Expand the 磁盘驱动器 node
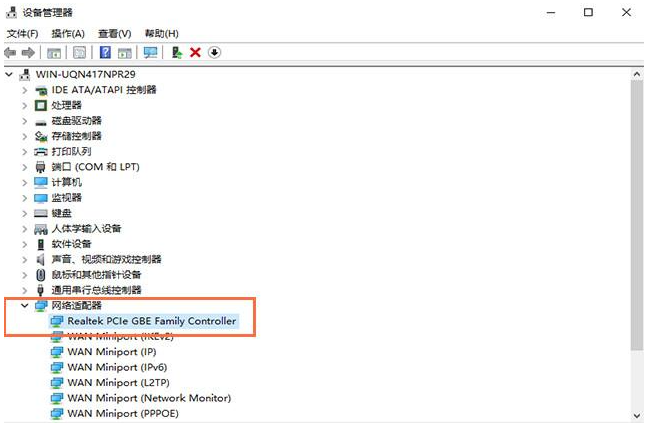 coord(25,121)
